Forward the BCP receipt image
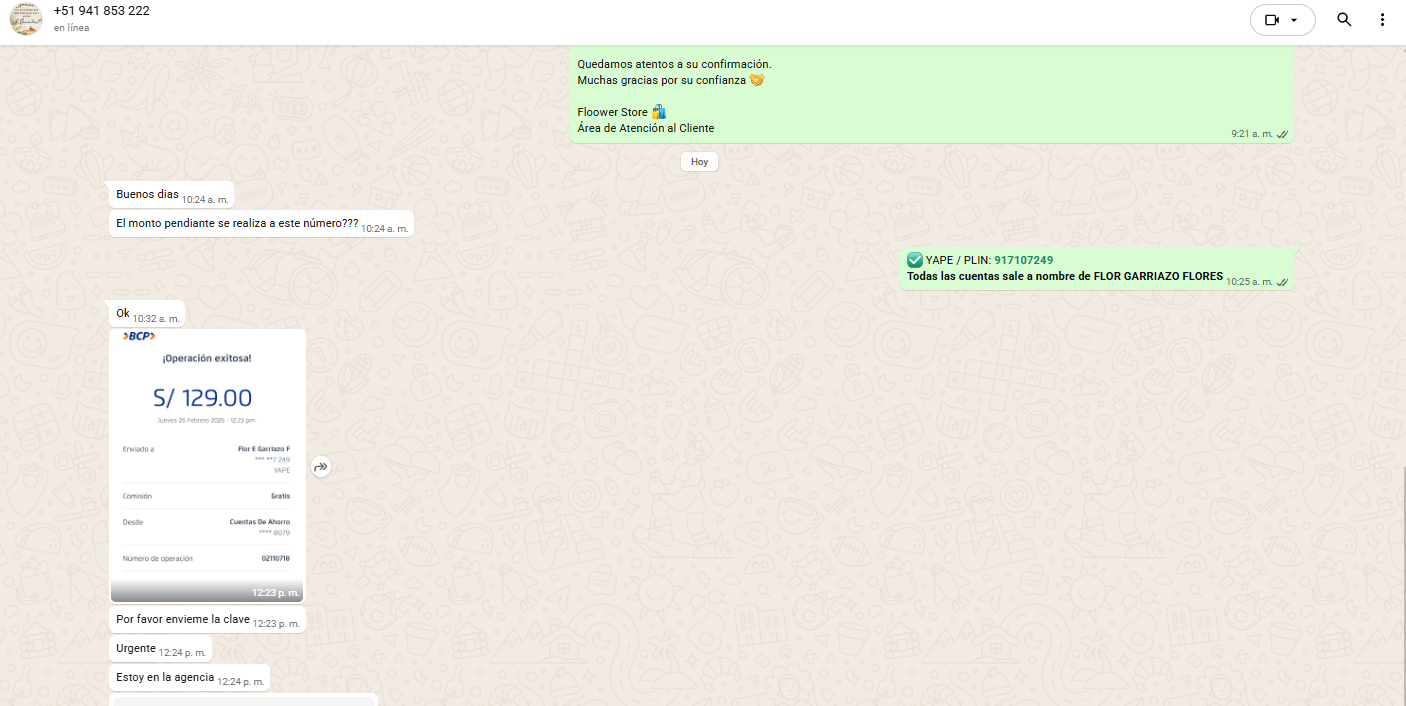Screen dimensions: 1406x706 coord(321,467)
